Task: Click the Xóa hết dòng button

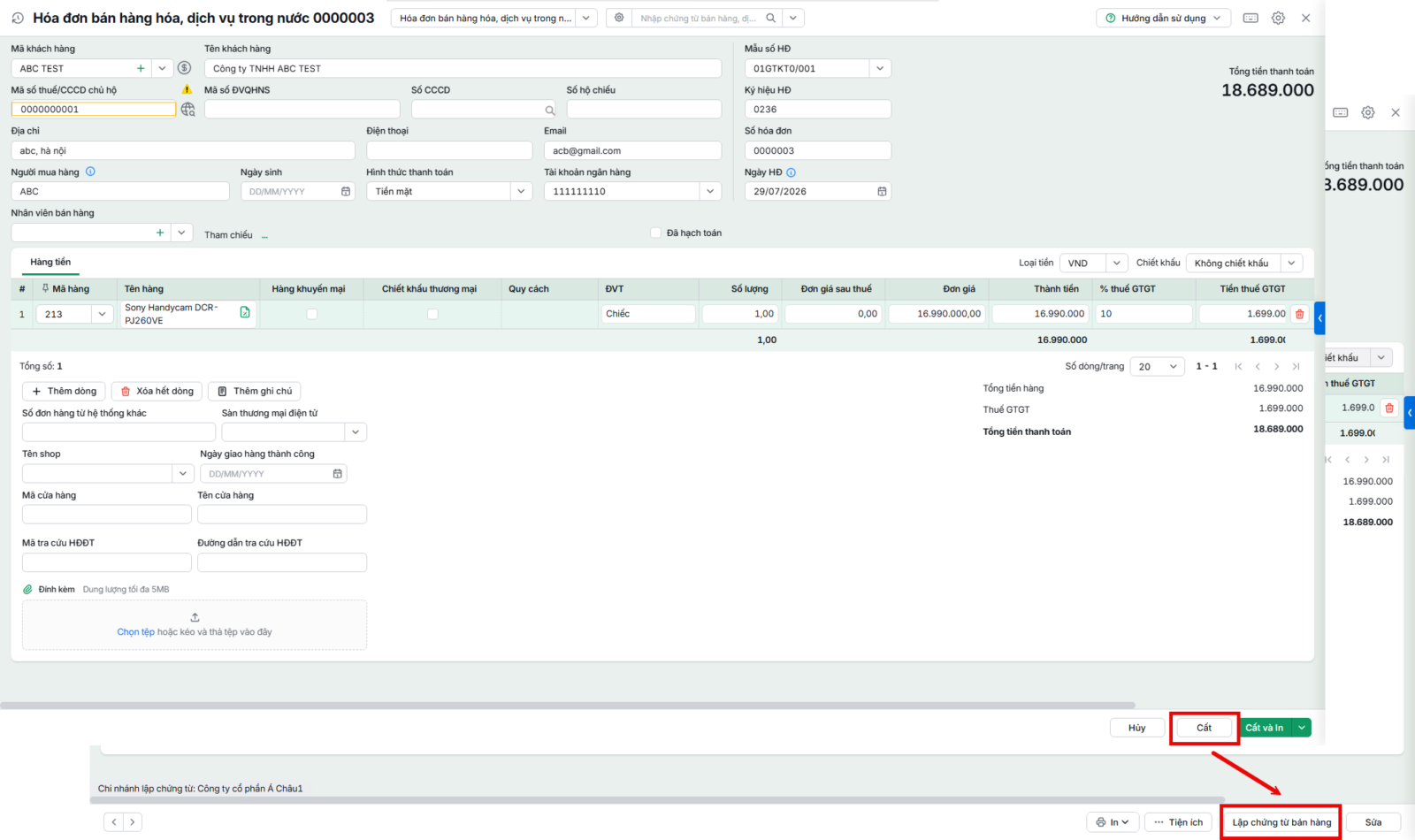Action: [157, 391]
